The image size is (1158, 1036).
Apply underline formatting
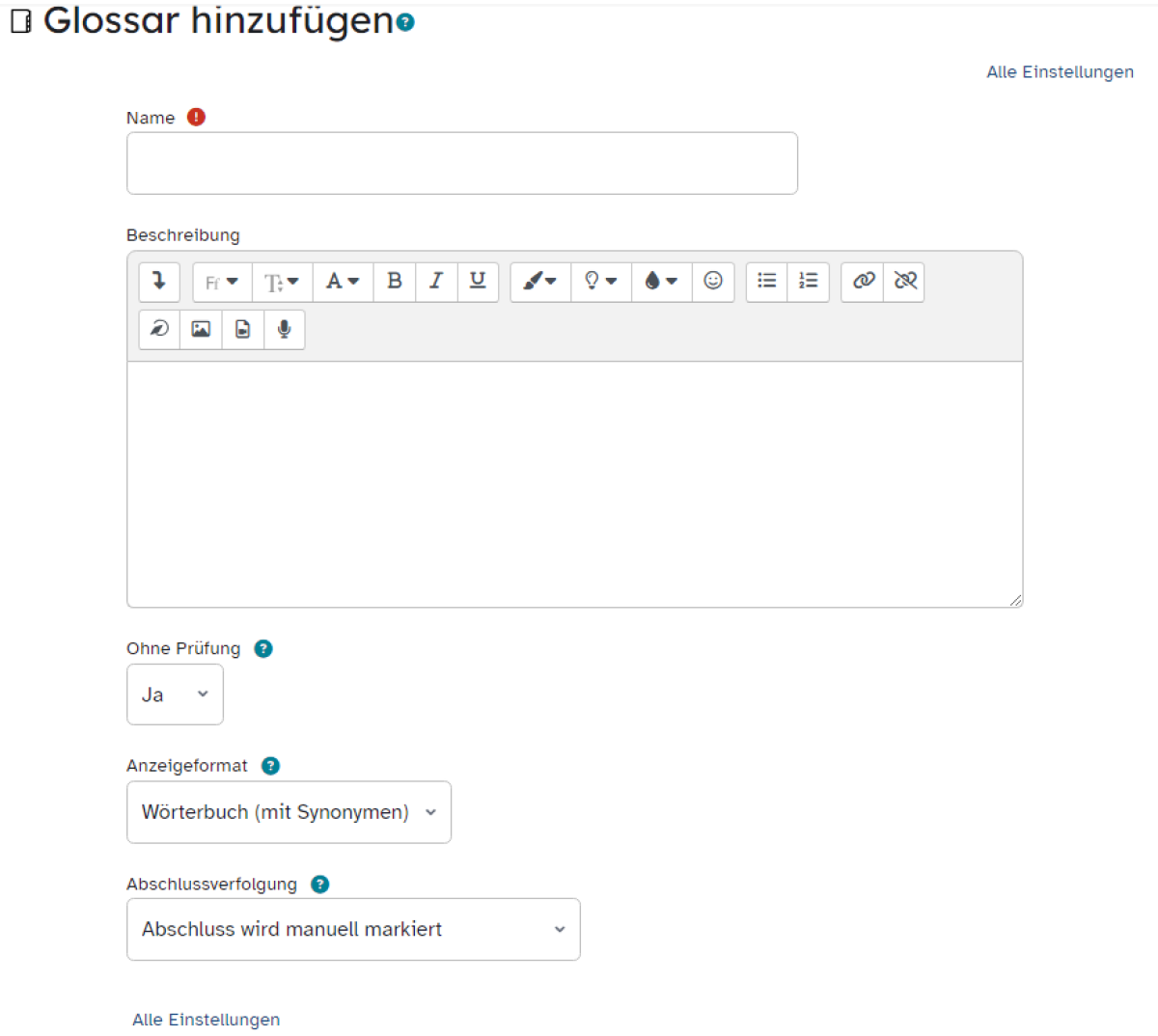[x=477, y=282]
